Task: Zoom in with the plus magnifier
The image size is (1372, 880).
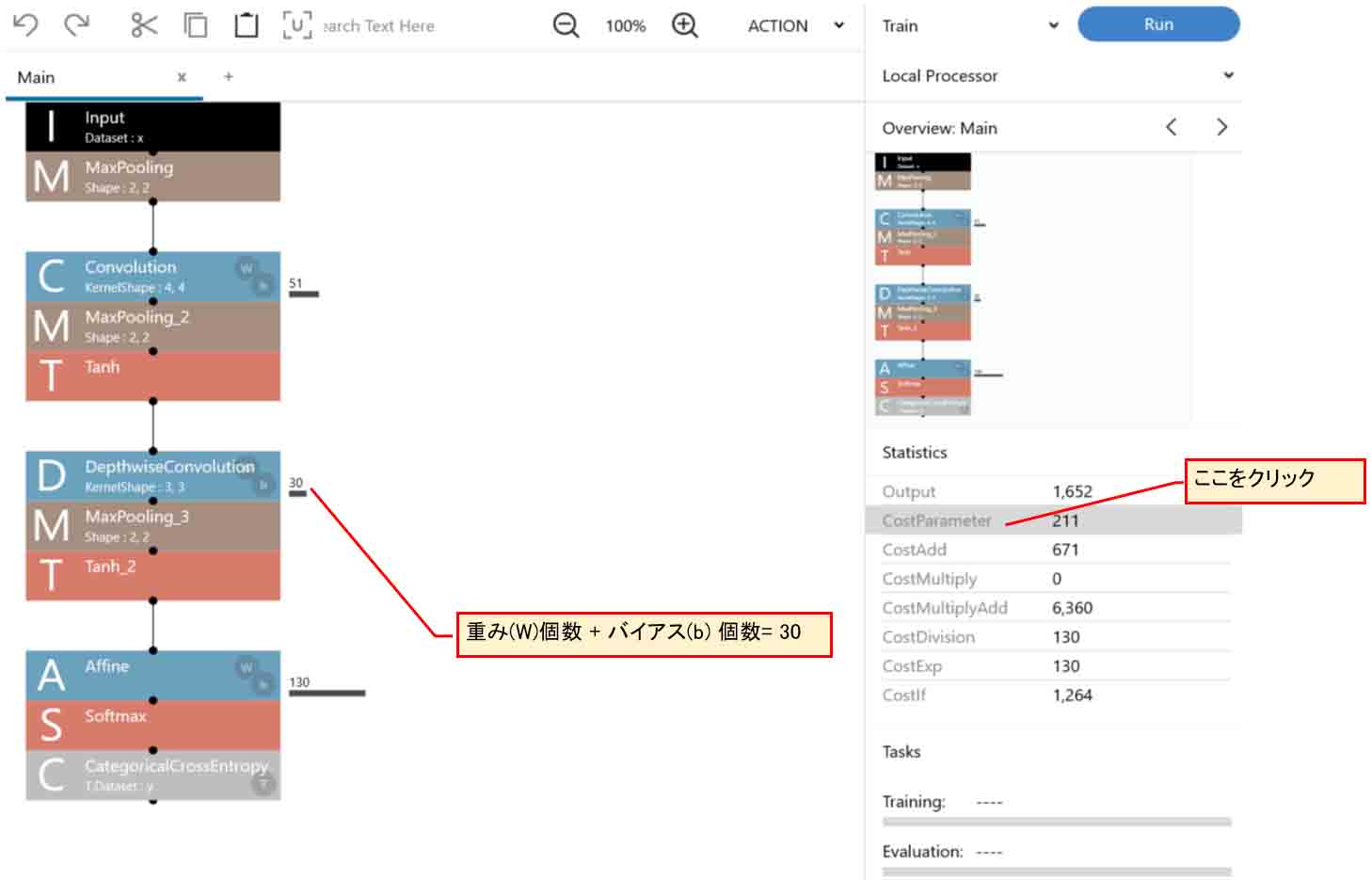Action: [x=685, y=25]
